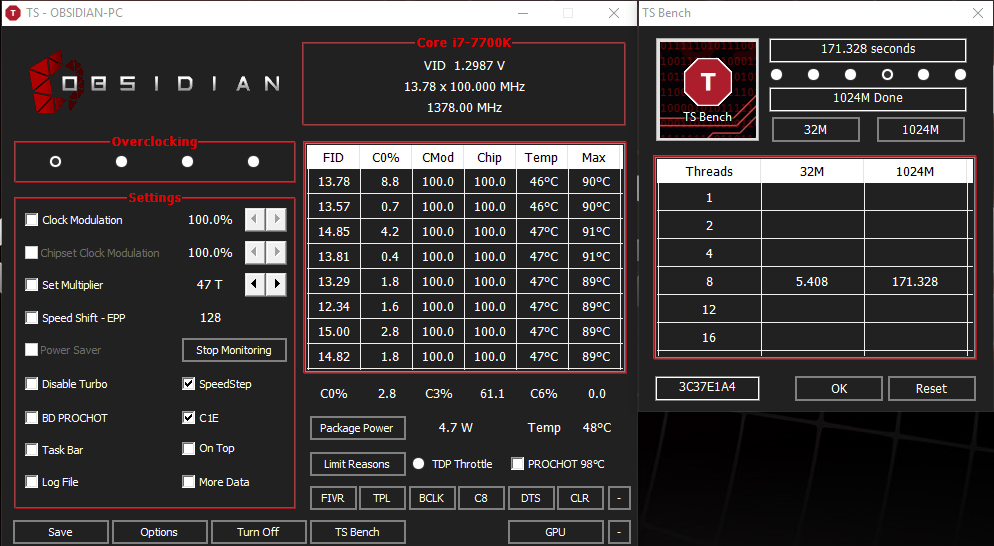Viewport: 994px width, 546px height.
Task: Click TS Bench button in main window
Action: 358,532
